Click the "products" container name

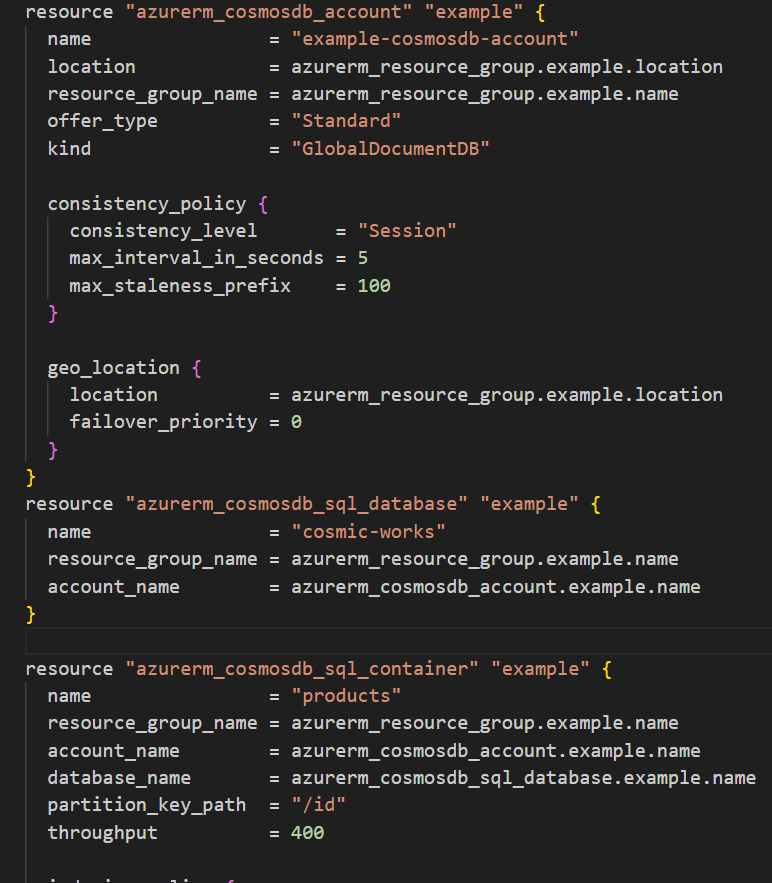[346, 696]
